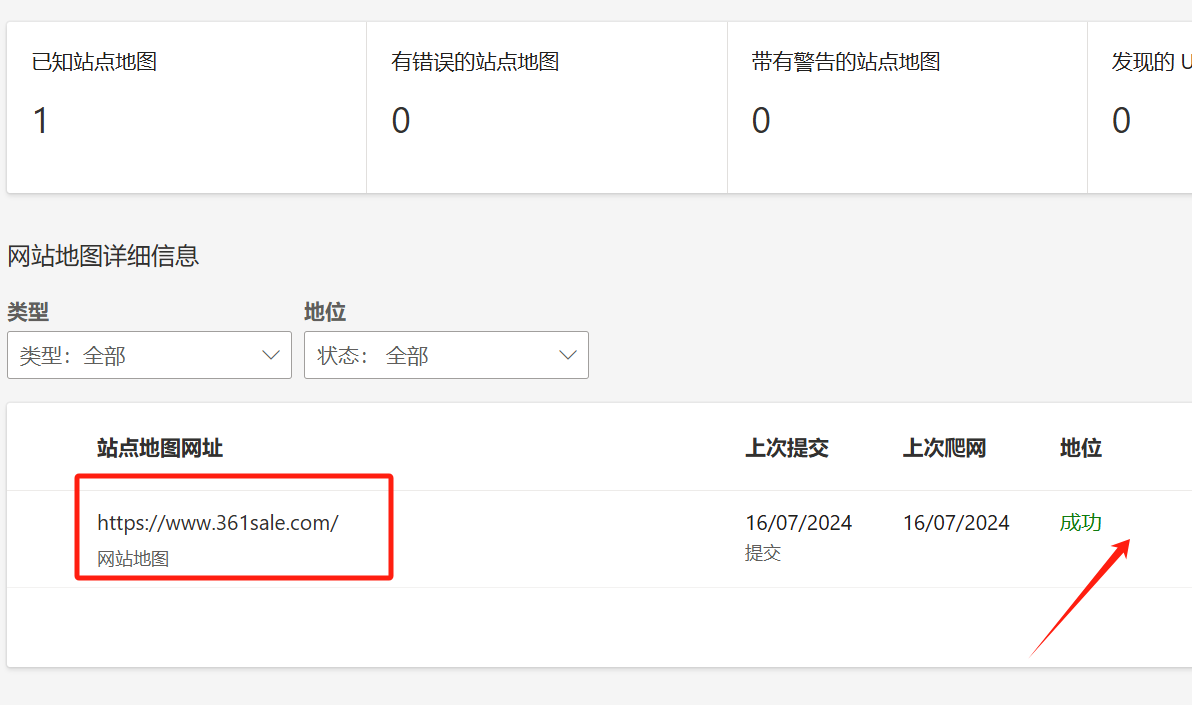
Task: Click the count 0 under 有错误的站点地图
Action: 401,121
